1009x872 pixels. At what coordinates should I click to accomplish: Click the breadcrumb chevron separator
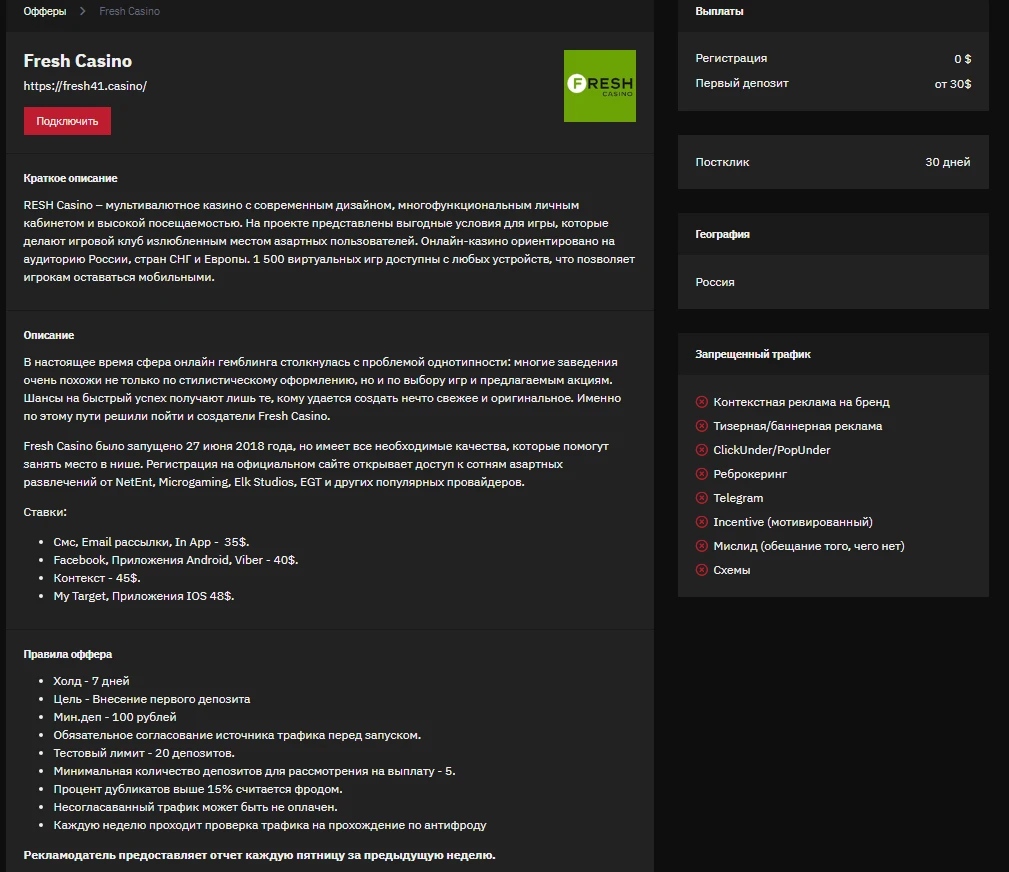tap(82, 11)
